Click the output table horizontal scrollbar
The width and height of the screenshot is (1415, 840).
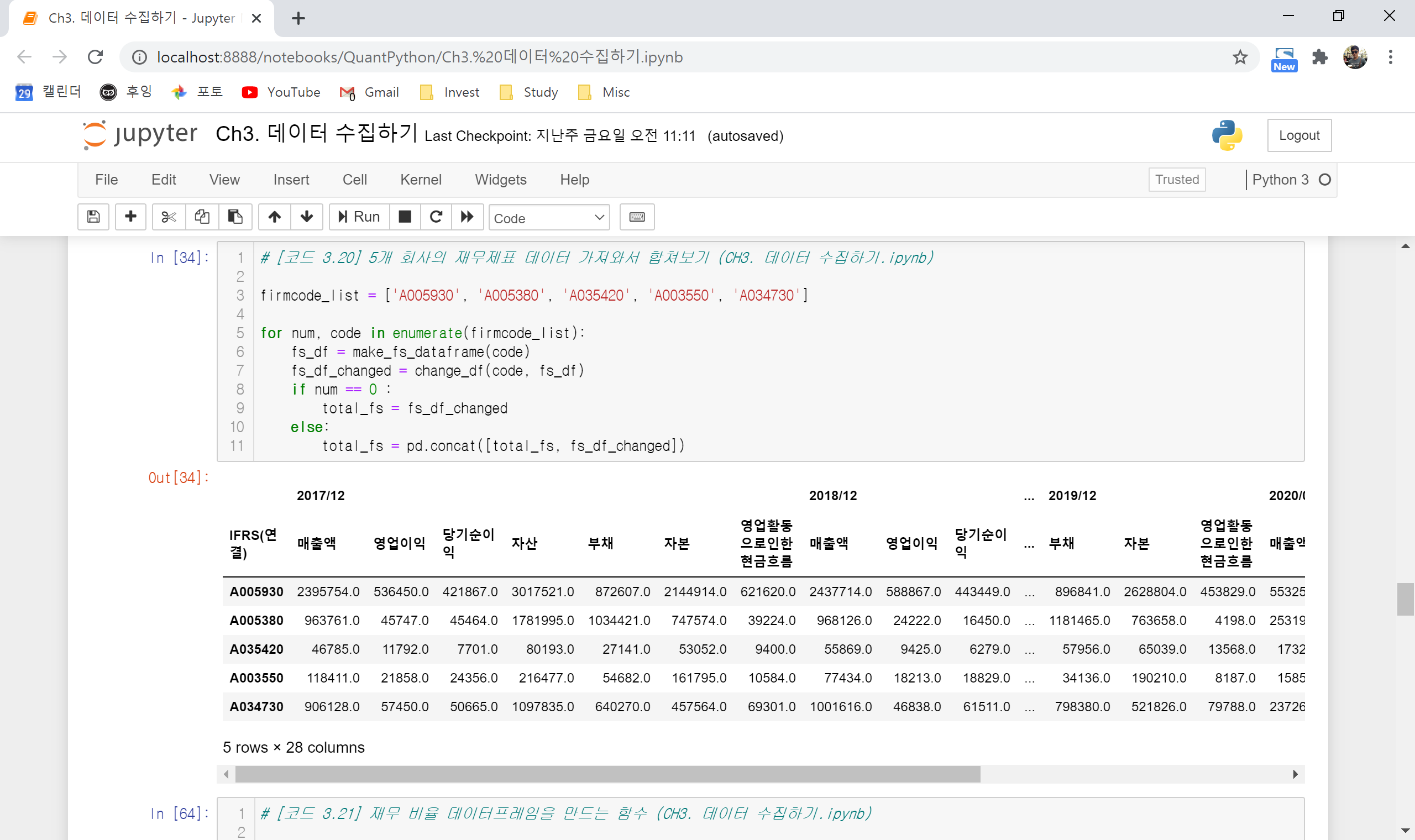(607, 774)
